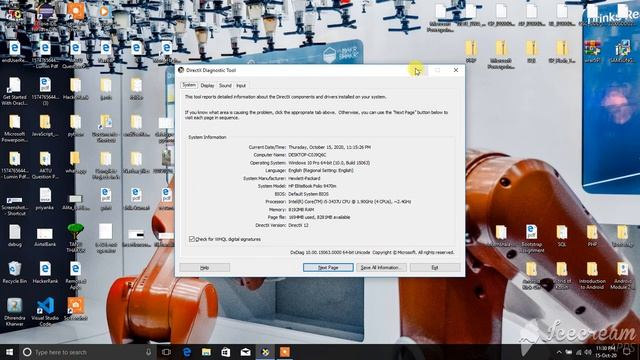640x360 pixels.
Task: Launch Microsoft Edge from the taskbar
Action: pyautogui.click(x=187, y=352)
